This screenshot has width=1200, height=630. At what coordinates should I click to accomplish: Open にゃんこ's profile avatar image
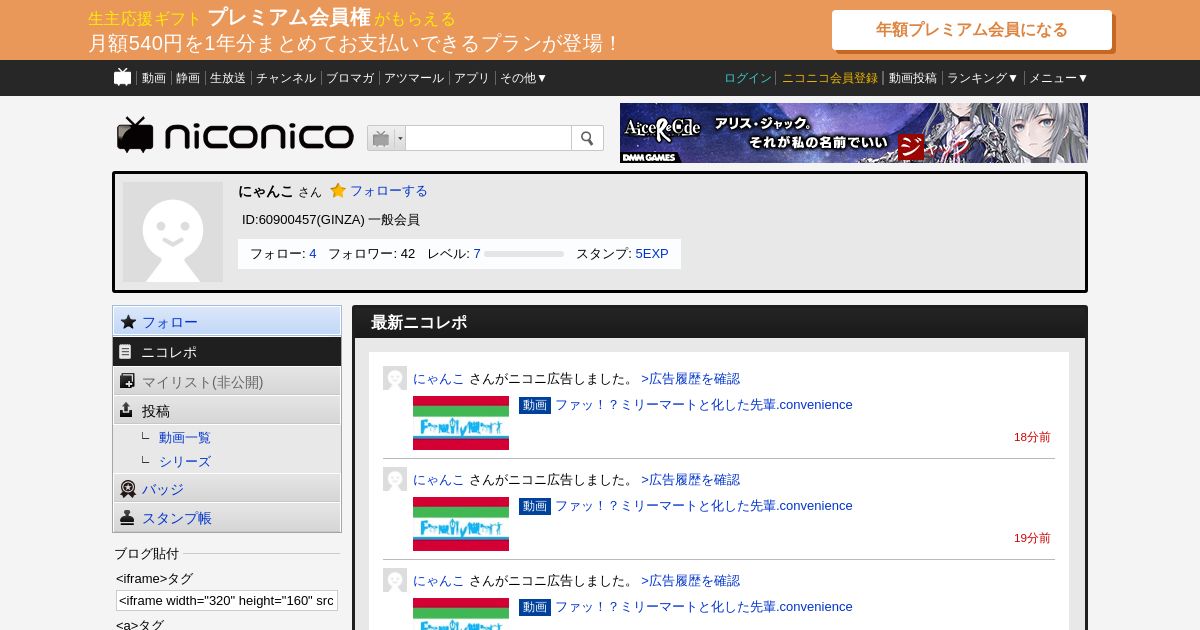[x=173, y=232]
